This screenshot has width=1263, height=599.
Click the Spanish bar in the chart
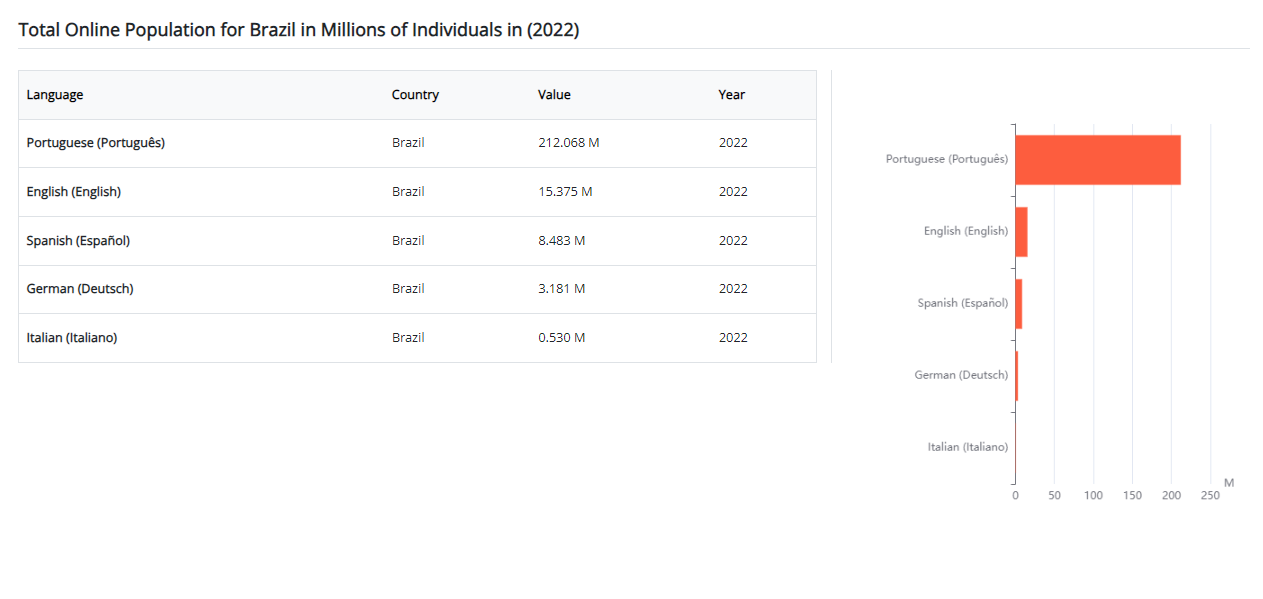click(x=1018, y=304)
